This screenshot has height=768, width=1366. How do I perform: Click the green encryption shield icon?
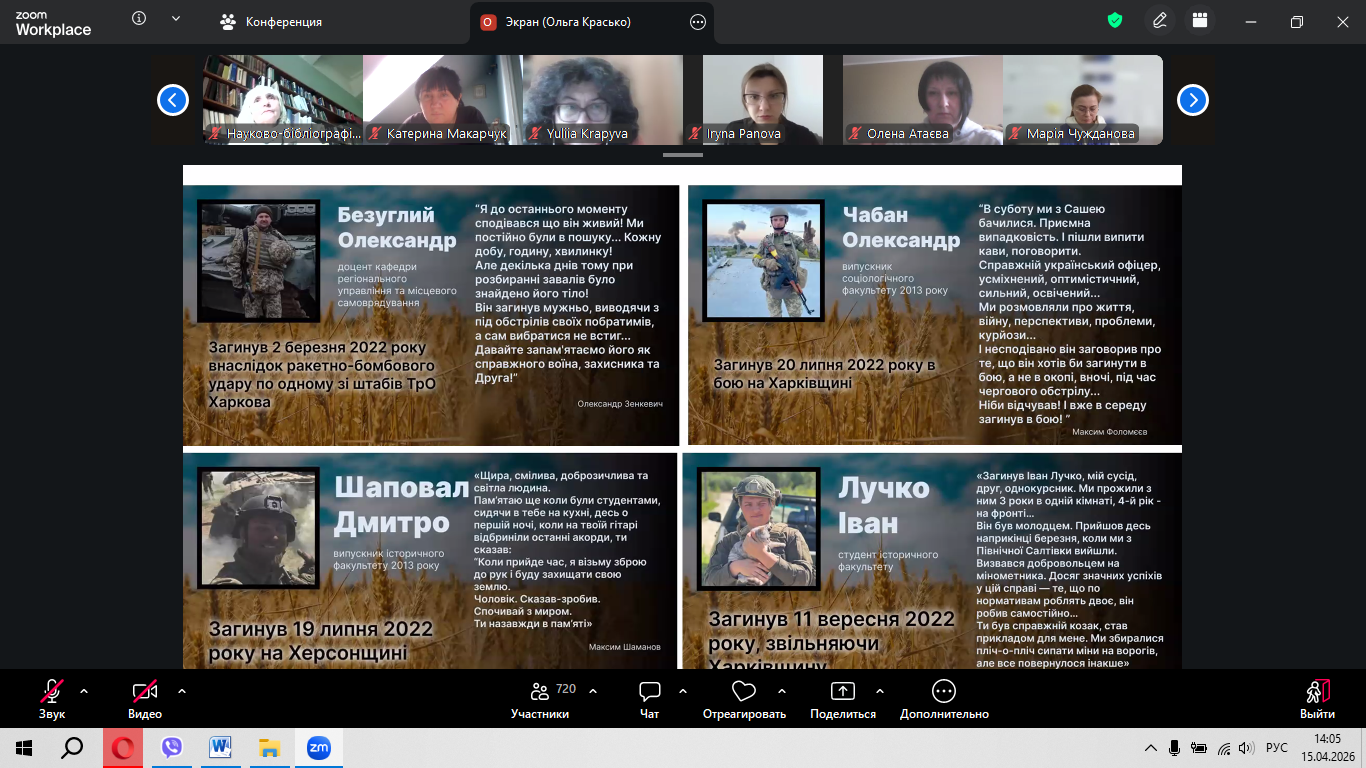coord(1115,21)
